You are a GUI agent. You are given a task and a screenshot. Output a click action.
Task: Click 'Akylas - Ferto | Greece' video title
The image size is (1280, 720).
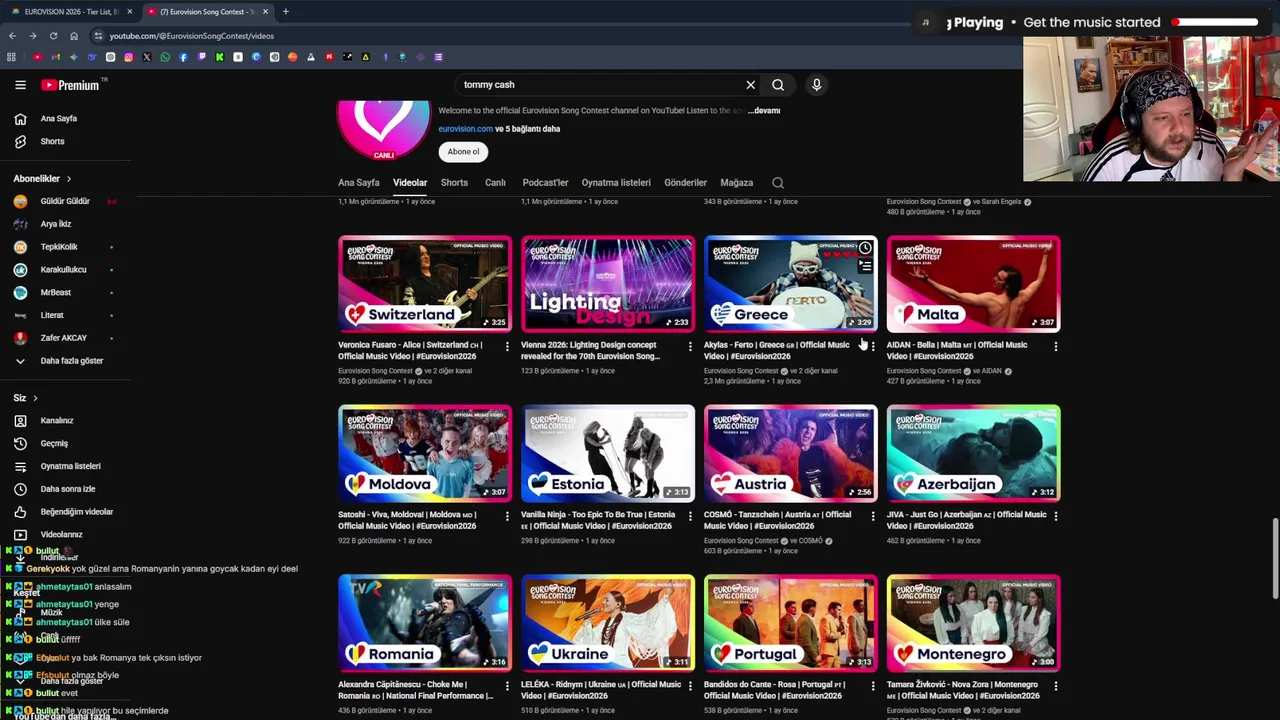(777, 351)
